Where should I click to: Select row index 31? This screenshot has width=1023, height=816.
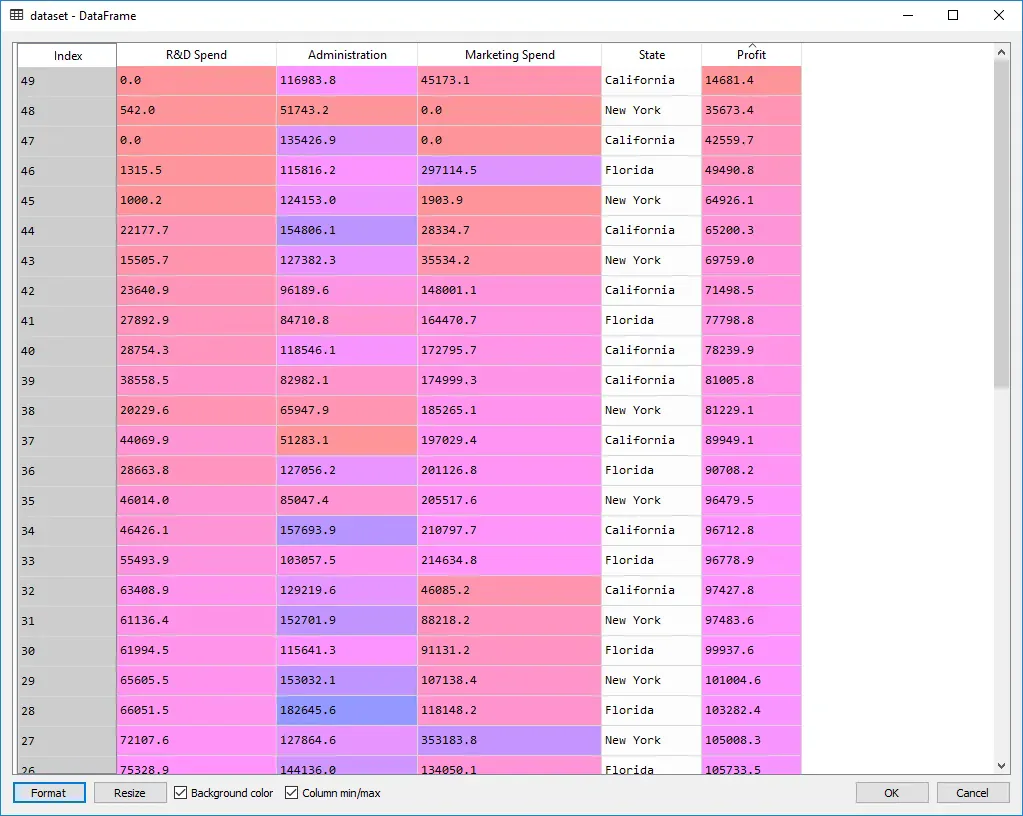(67, 621)
